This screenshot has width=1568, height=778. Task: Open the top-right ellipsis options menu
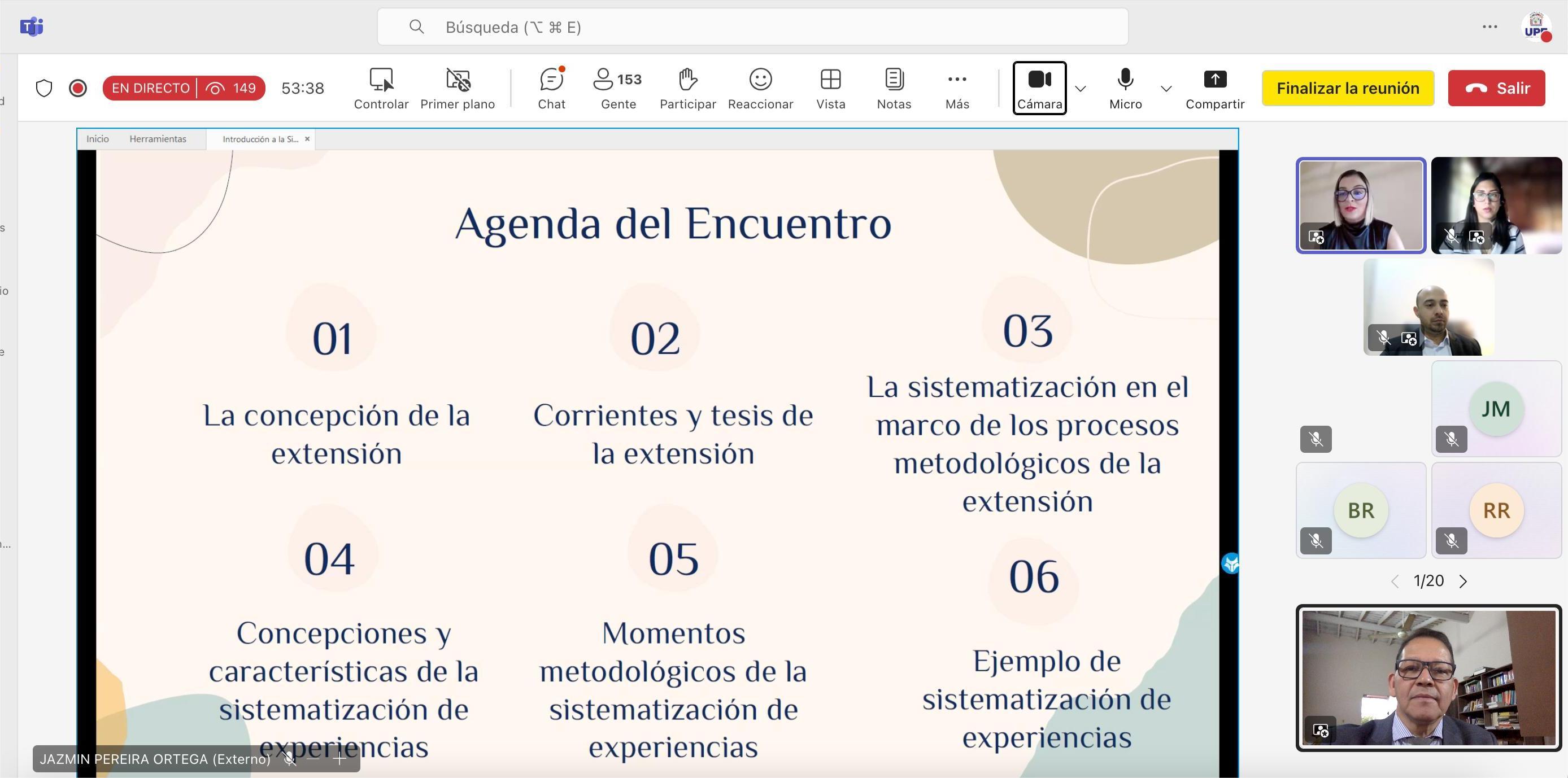coord(1489,27)
